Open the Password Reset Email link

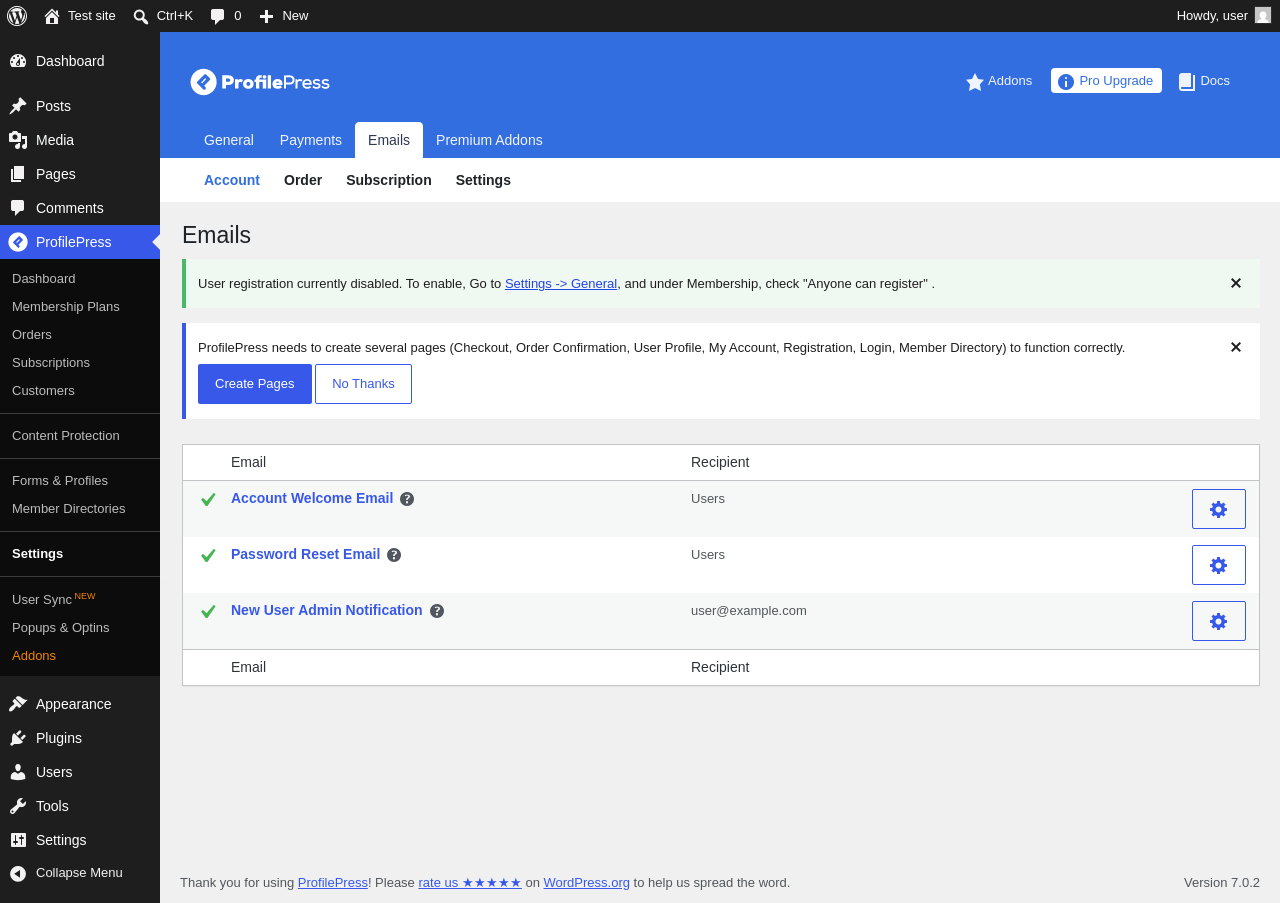(305, 554)
